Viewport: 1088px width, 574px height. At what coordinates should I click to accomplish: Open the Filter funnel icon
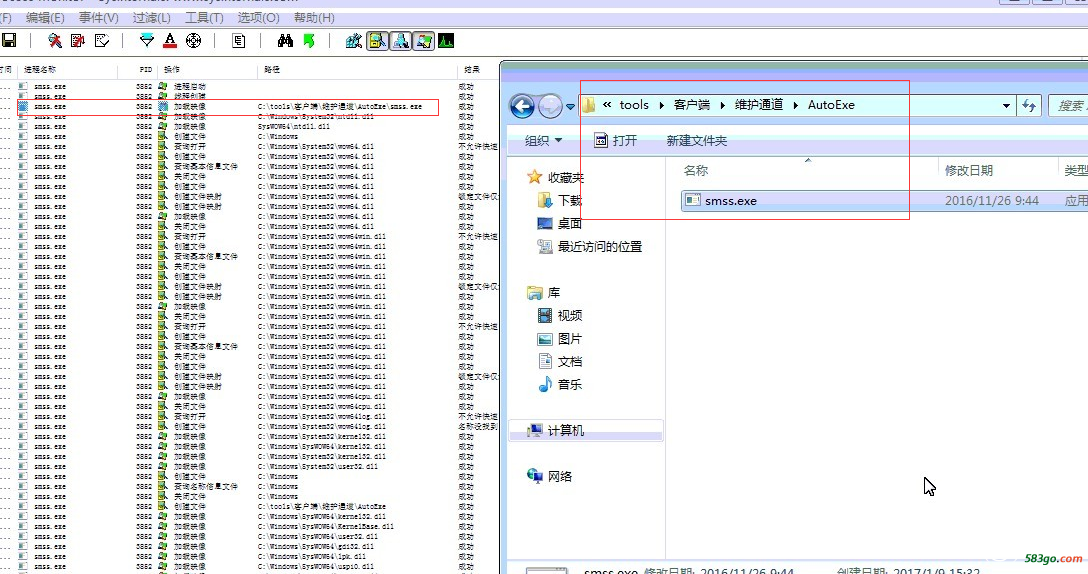coord(146,41)
